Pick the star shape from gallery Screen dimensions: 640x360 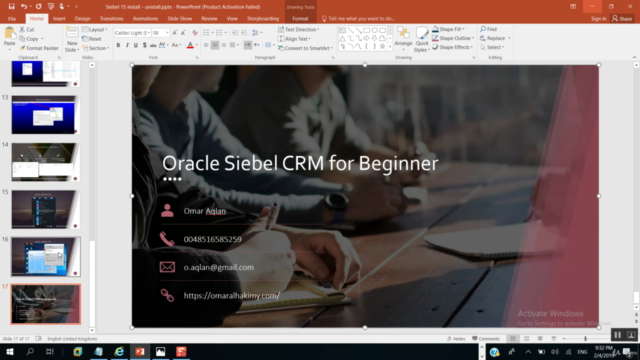pos(382,46)
